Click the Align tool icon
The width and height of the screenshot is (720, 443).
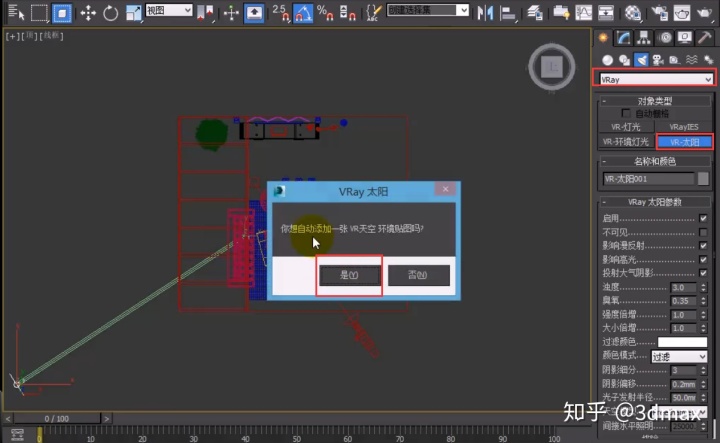tap(507, 13)
